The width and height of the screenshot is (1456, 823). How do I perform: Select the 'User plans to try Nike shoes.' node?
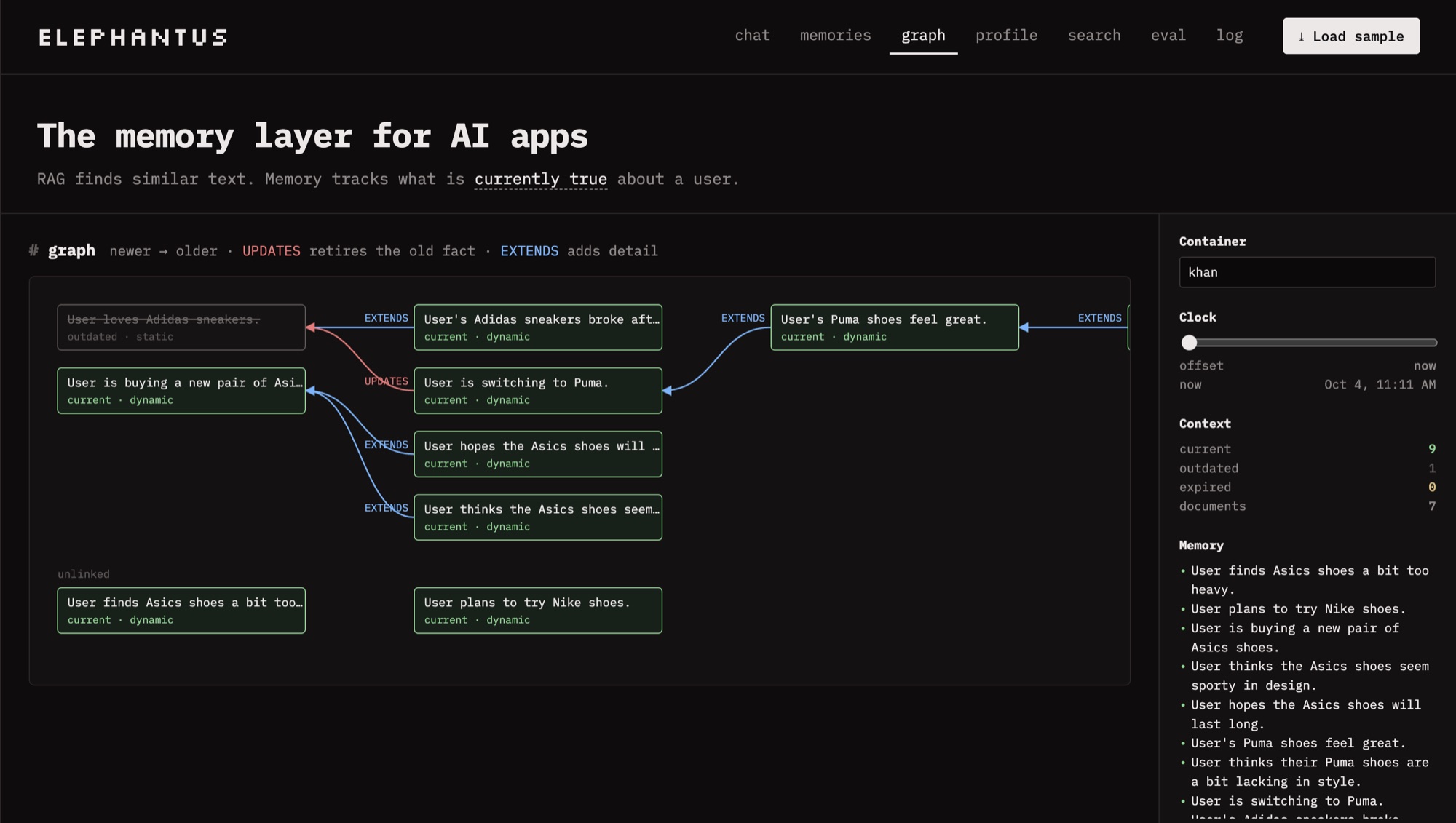[538, 611]
